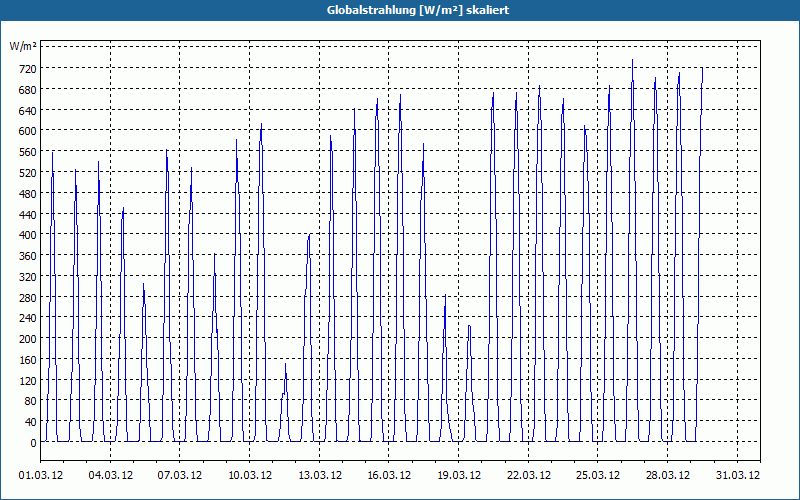Click the 0 y-axis label
The height and width of the screenshot is (500, 800).
[x=33, y=443]
